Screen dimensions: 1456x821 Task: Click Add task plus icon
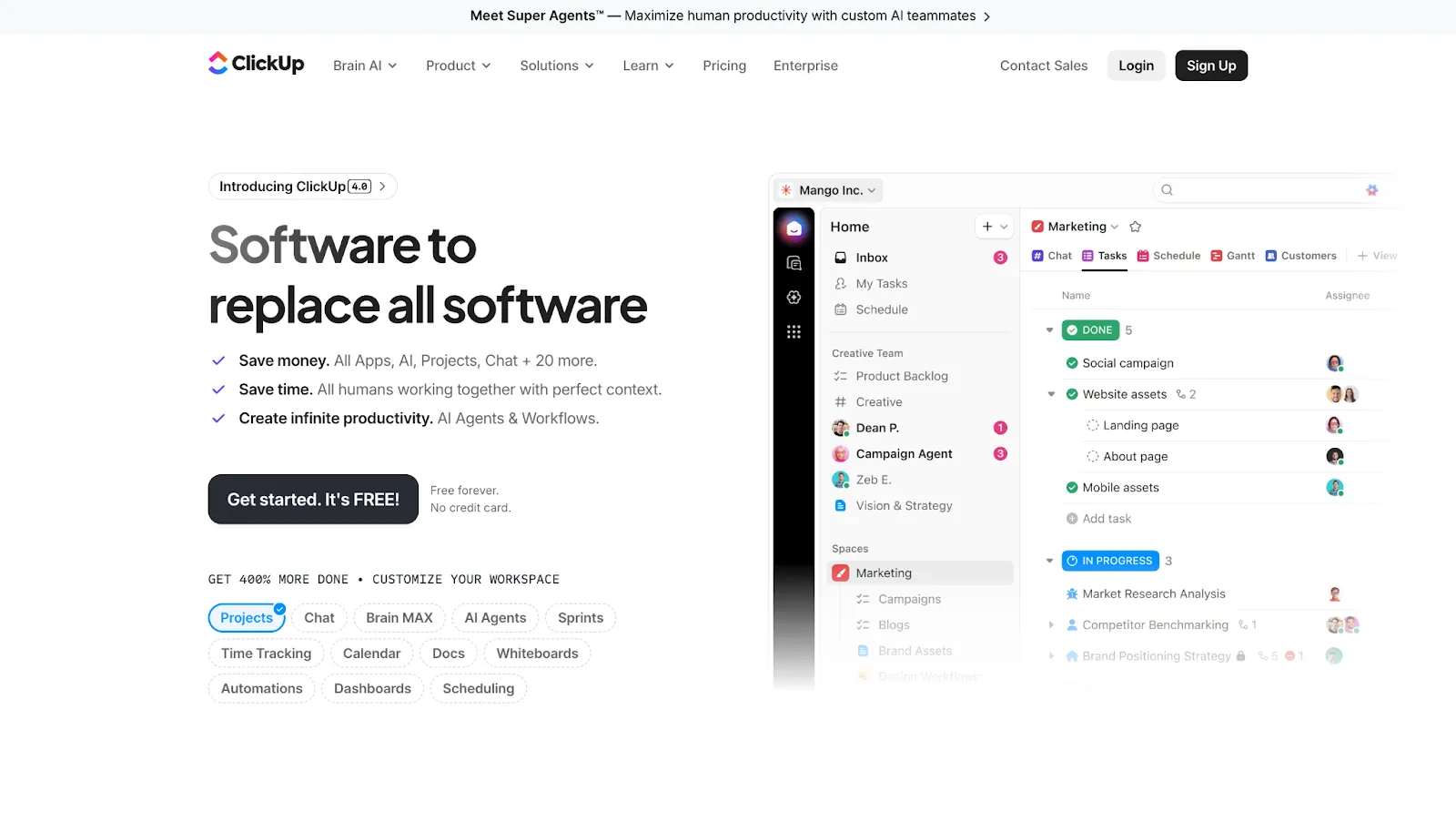coord(1072,519)
